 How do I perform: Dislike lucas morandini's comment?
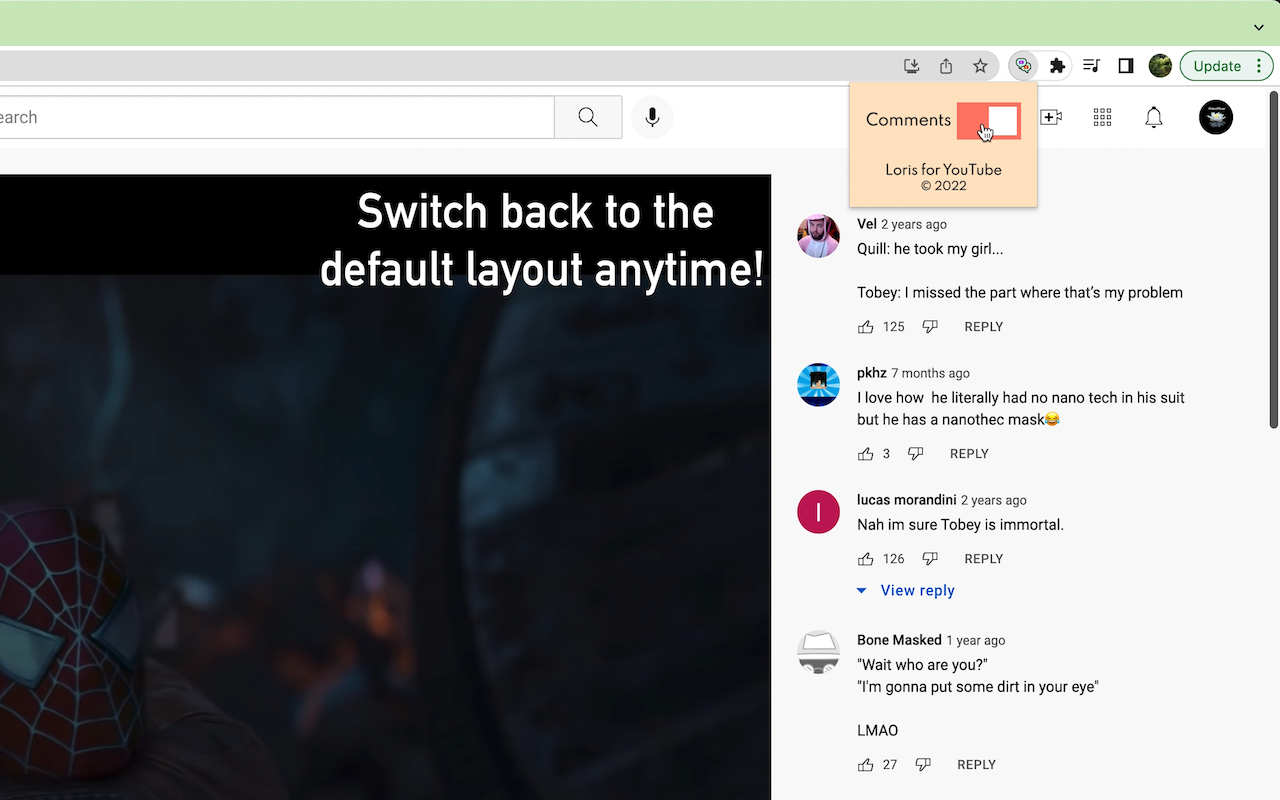click(930, 559)
